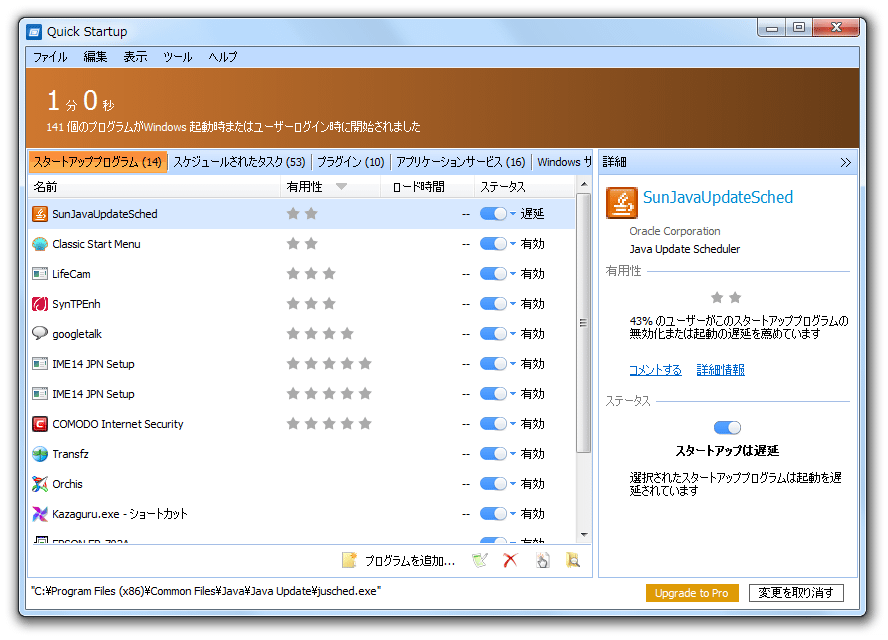Image resolution: width=888 pixels, height=640 pixels.
Task: Click the red SynTPEnh icon
Action: pyautogui.click(x=40, y=304)
